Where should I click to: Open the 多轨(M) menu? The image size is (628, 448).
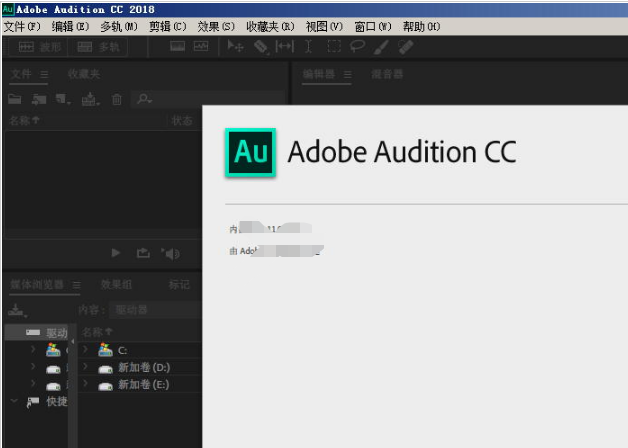(119, 26)
